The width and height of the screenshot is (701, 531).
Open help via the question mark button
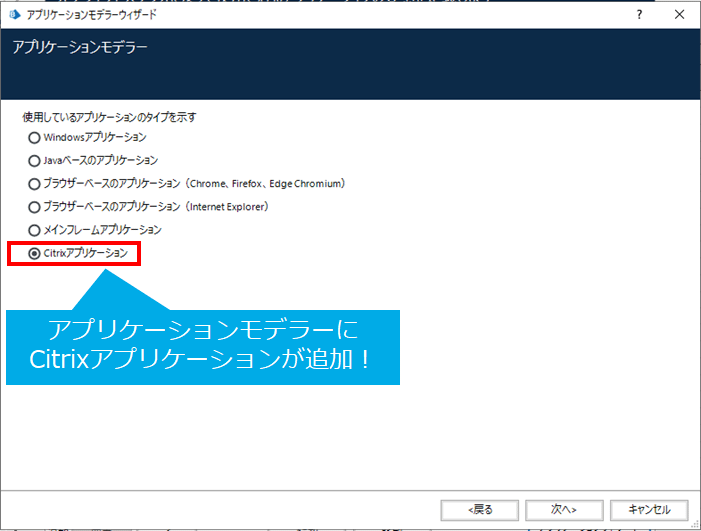(639, 15)
